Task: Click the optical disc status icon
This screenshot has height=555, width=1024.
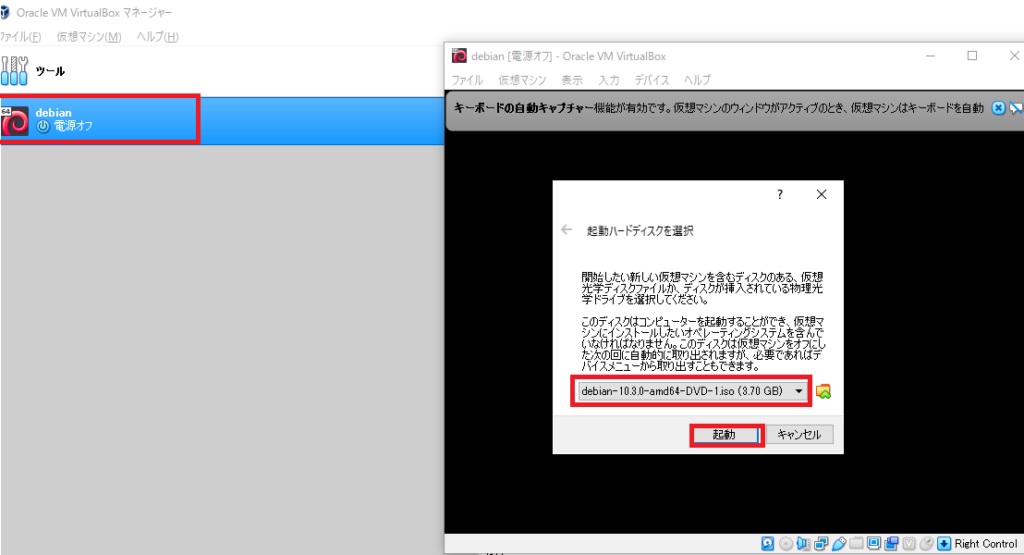Action: pos(786,543)
